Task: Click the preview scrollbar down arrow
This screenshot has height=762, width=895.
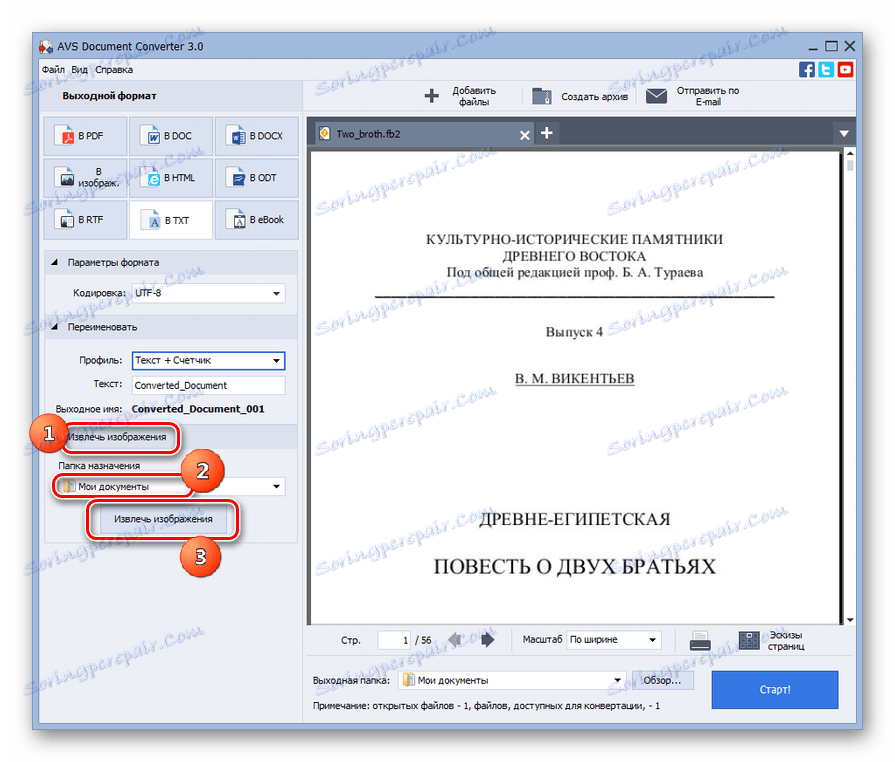Action: [850, 620]
